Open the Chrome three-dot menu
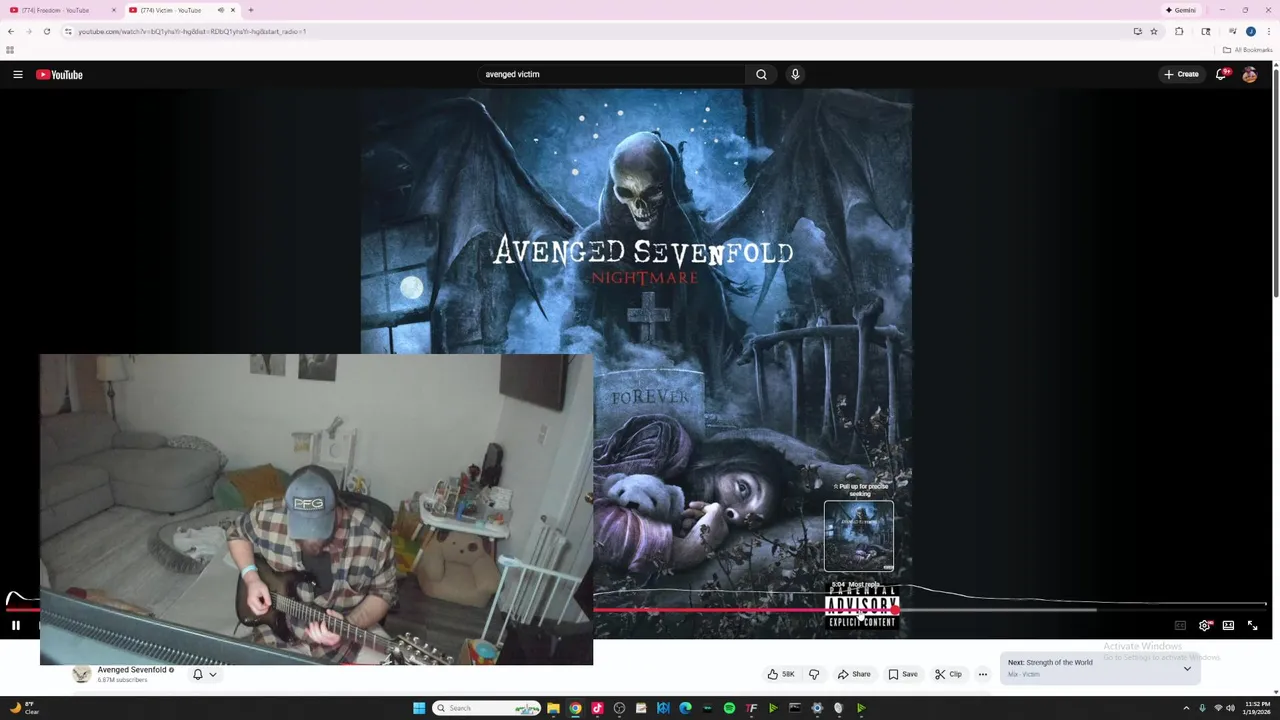Screen dimensions: 1280x720 tap(1268, 31)
